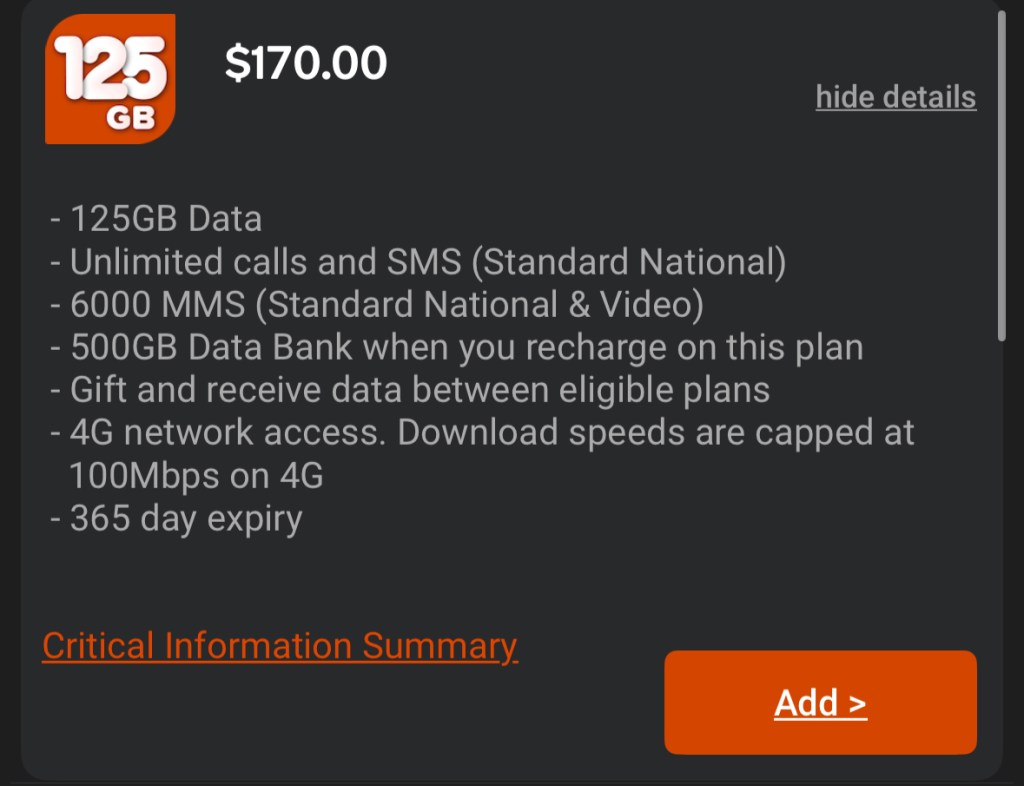Viewport: 1024px width, 786px height.
Task: Click the (Standard National) text after SMS
Action: click(x=628, y=262)
